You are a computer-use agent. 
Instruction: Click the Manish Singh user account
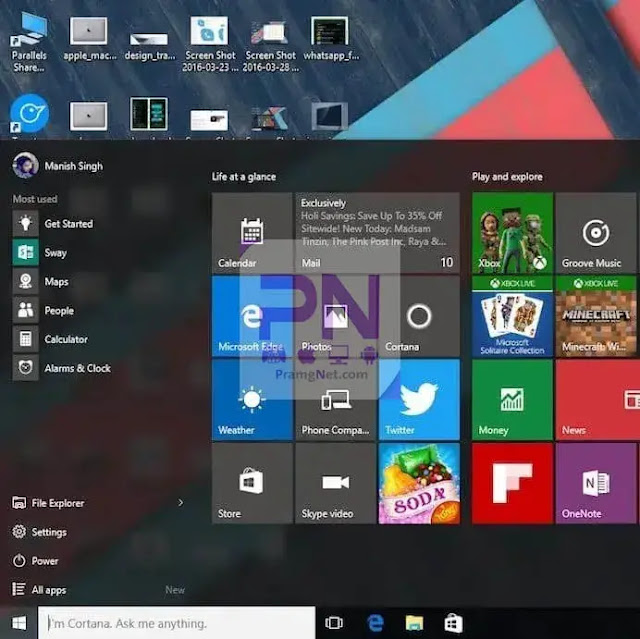[x=58, y=166]
